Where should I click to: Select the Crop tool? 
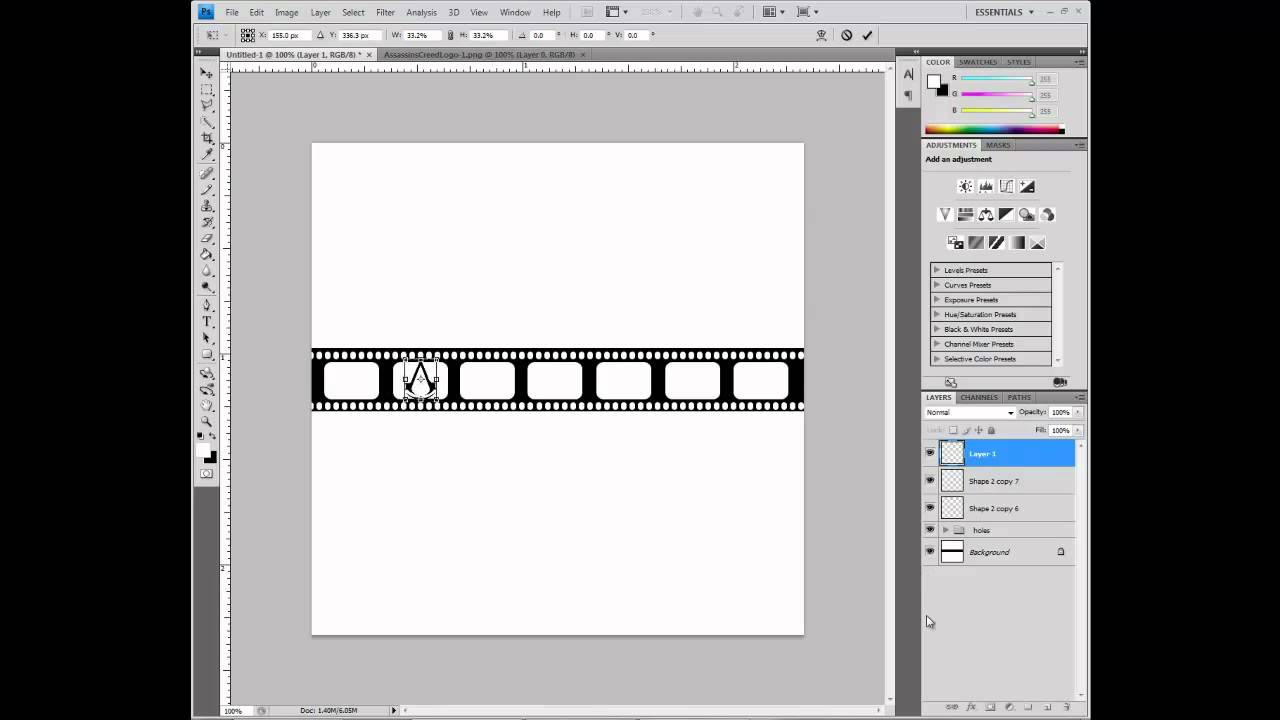207,138
